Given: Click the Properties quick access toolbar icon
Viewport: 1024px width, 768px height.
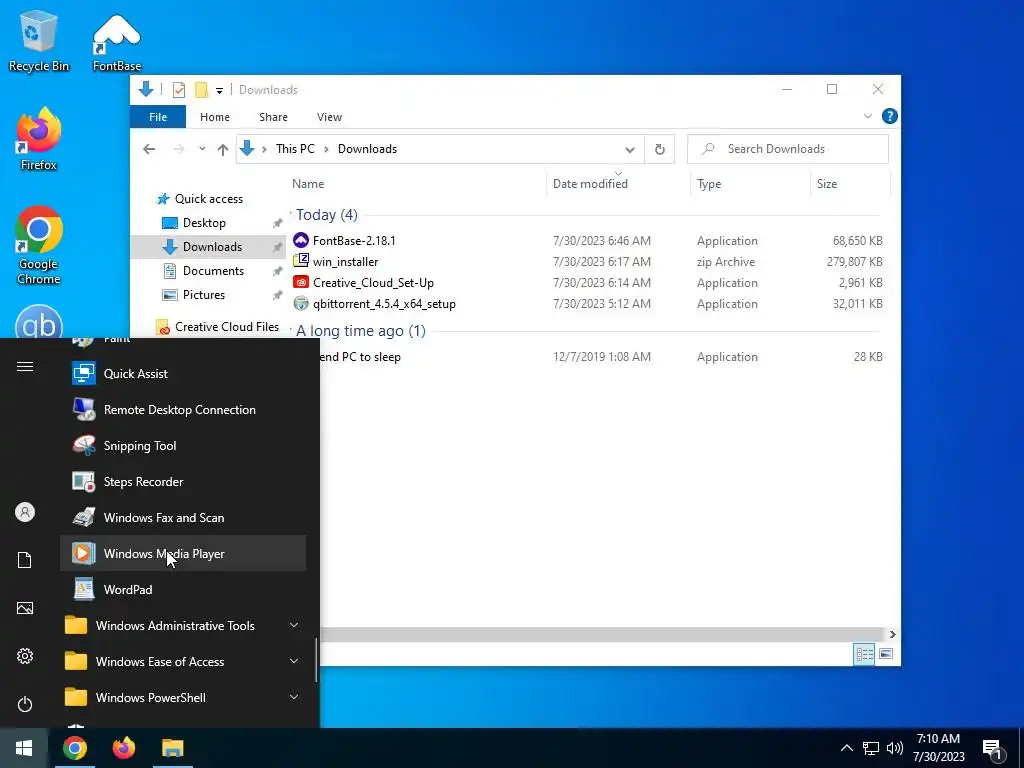Looking at the screenshot, I should pyautogui.click(x=178, y=90).
